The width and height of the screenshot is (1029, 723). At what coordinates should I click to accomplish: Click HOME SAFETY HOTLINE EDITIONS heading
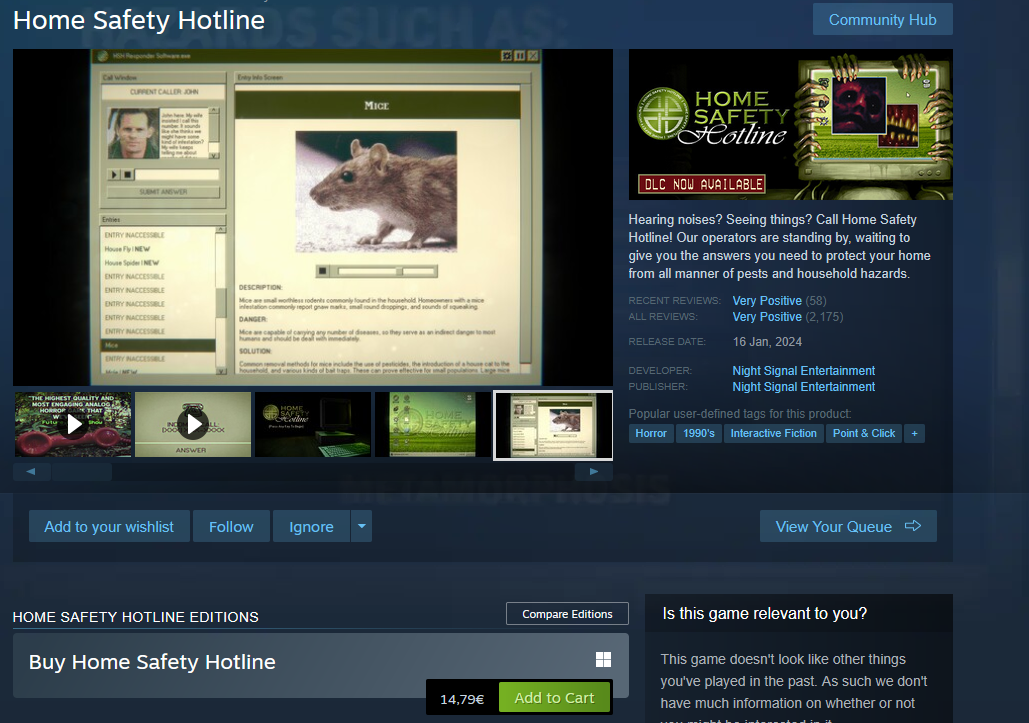(136, 617)
